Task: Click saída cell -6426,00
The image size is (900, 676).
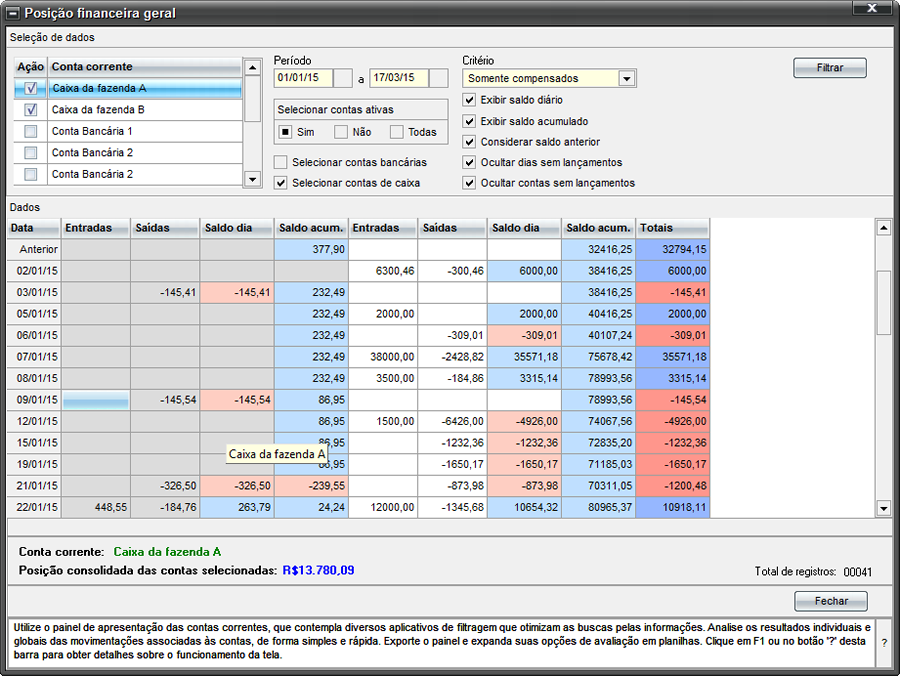Action: click(x=452, y=421)
